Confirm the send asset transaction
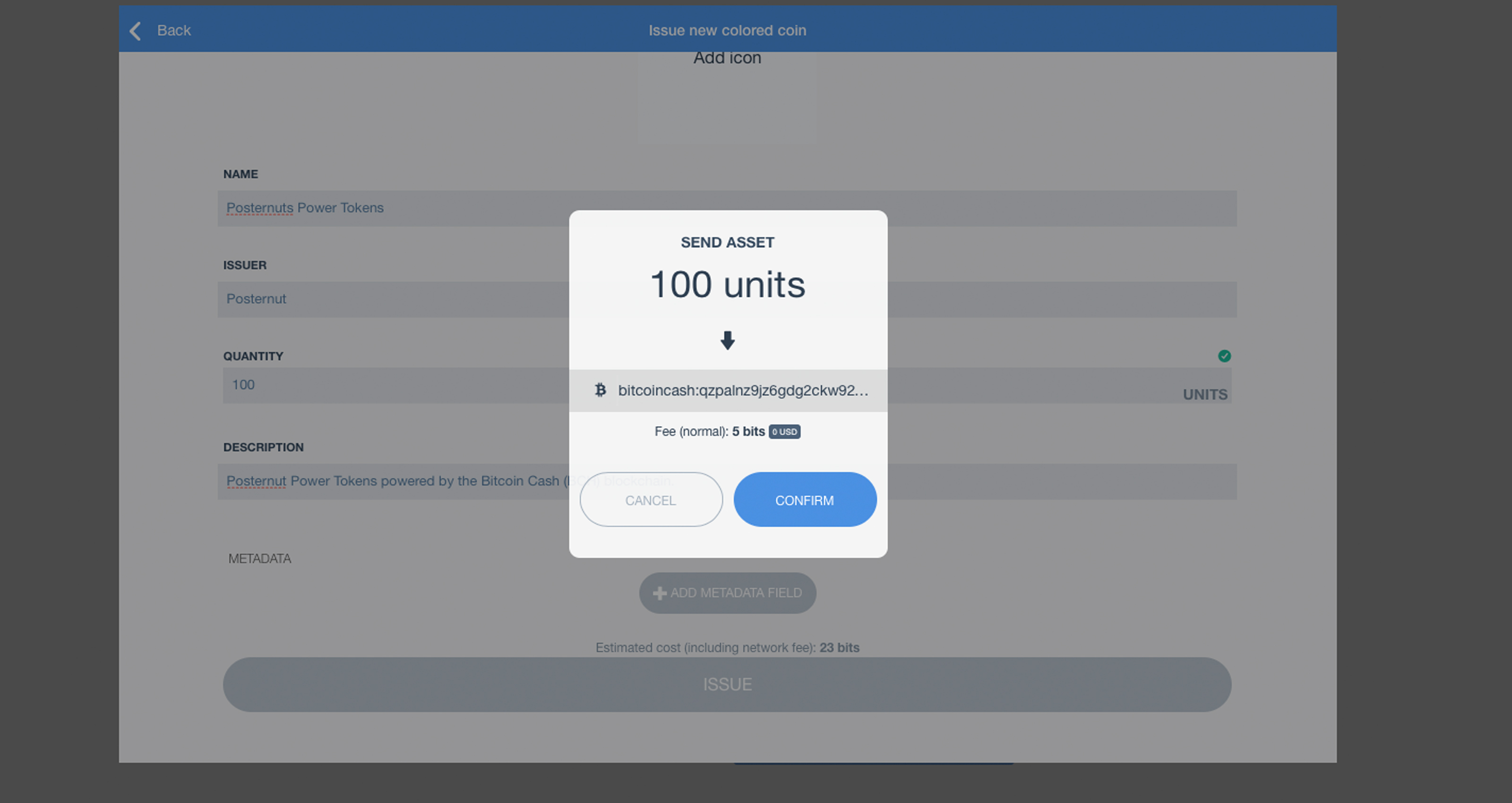This screenshot has width=1512, height=803. [x=805, y=500]
